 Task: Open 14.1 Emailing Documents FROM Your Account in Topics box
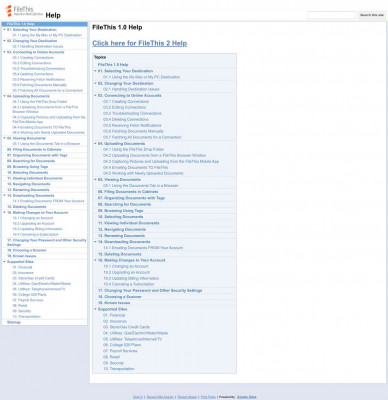tap(143, 248)
